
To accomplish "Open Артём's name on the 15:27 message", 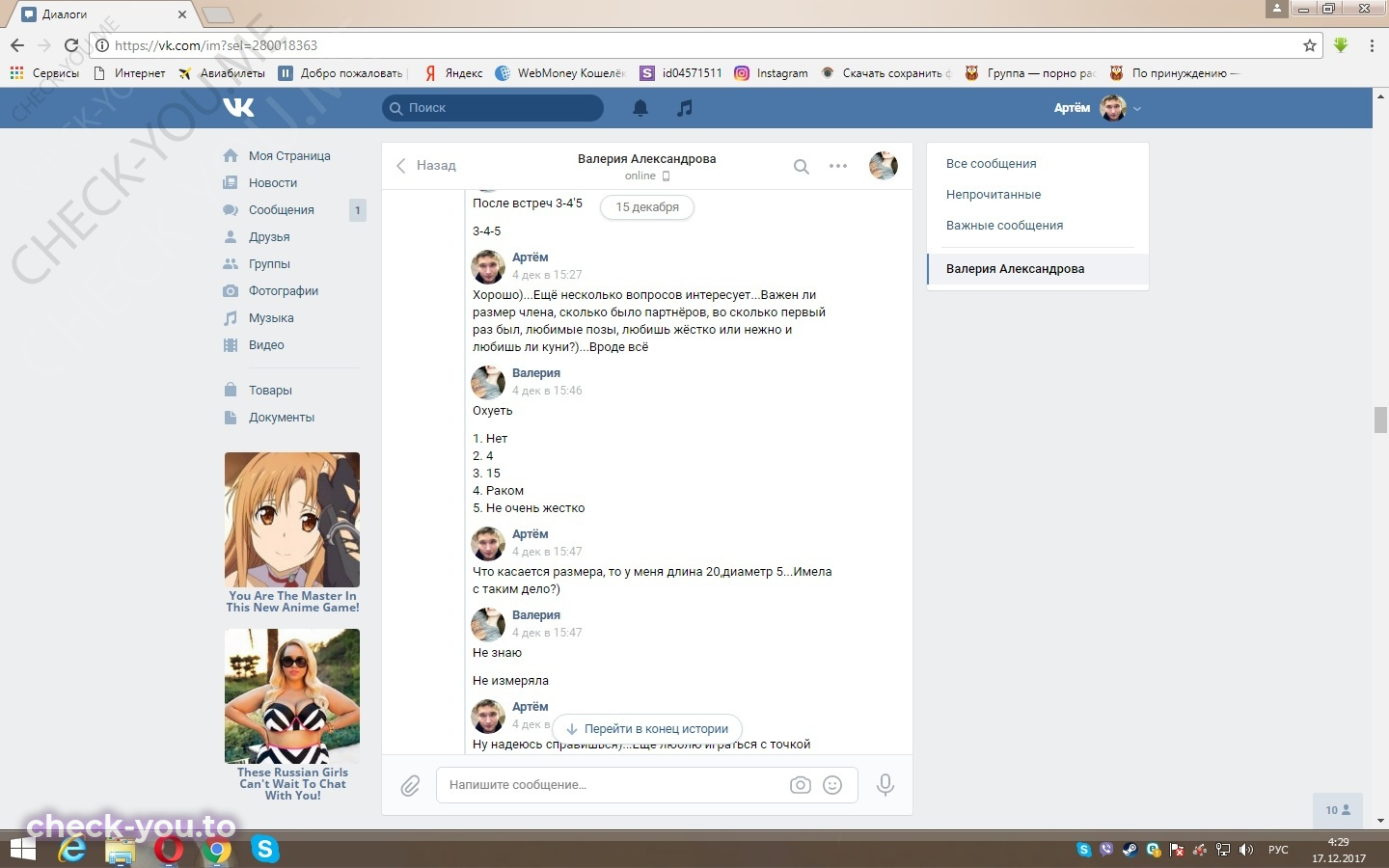I will click(x=530, y=258).
